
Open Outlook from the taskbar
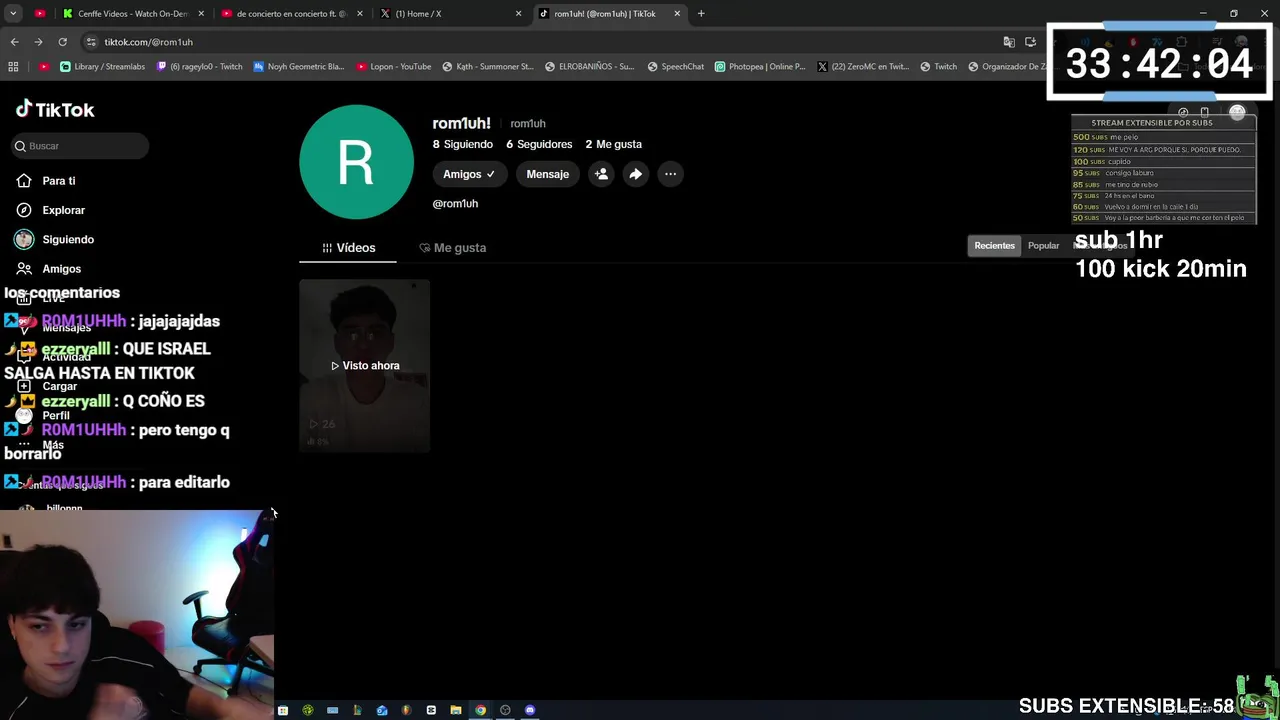coord(382,710)
